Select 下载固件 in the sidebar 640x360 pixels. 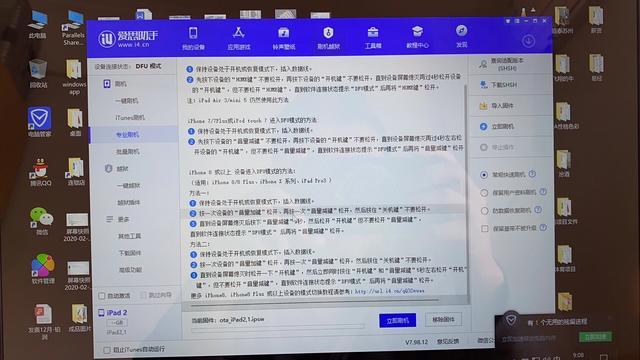(x=130, y=253)
